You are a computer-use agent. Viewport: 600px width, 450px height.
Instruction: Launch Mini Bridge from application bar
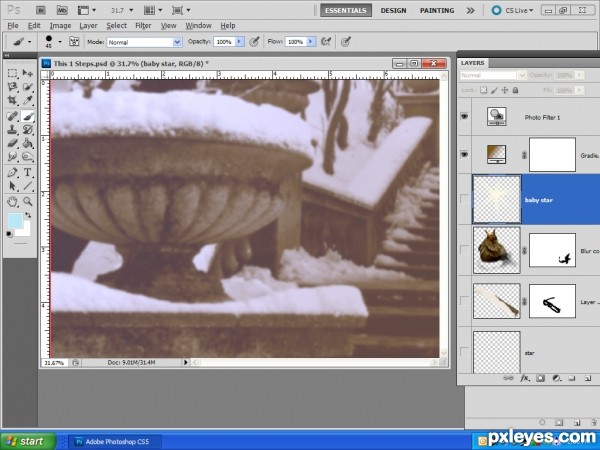tap(62, 10)
